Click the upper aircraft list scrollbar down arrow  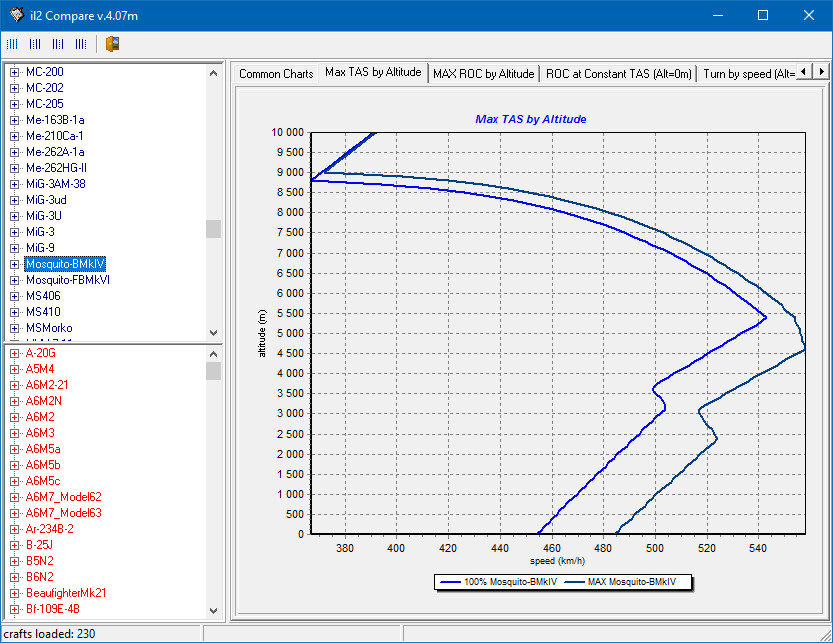tap(213, 333)
